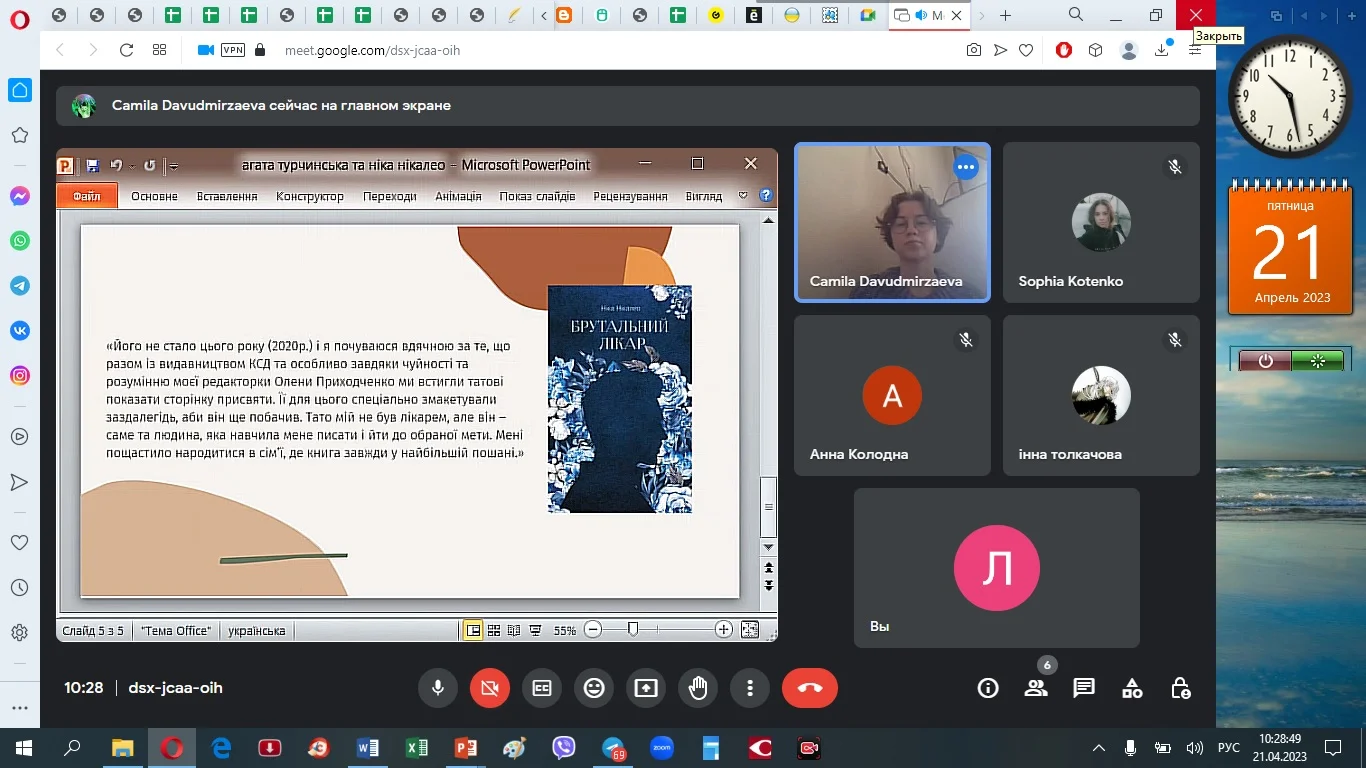Open Telegram in Opera sidebar
This screenshot has width=1366, height=768.
coord(19,286)
